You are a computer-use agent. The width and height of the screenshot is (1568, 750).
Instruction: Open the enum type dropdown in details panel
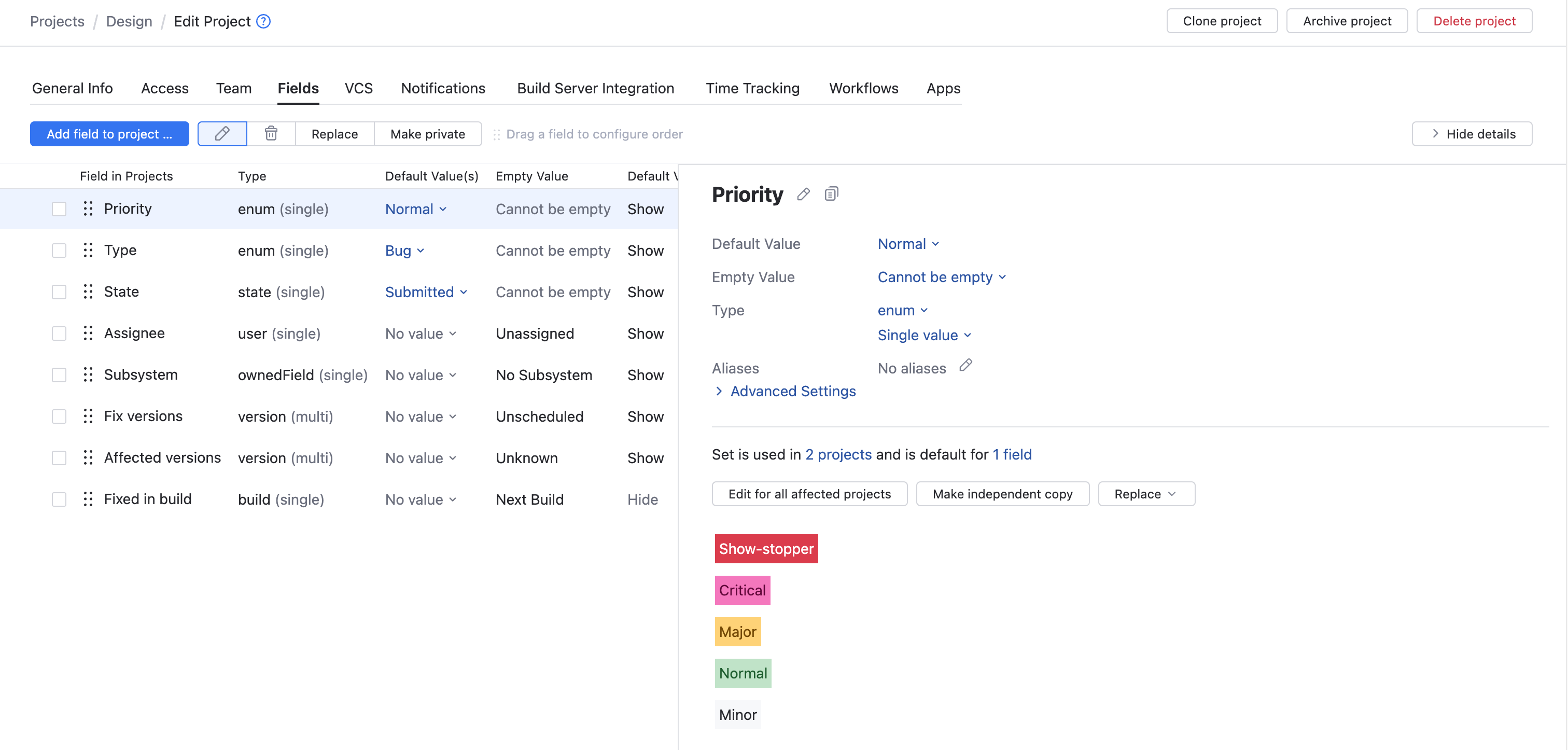point(903,311)
